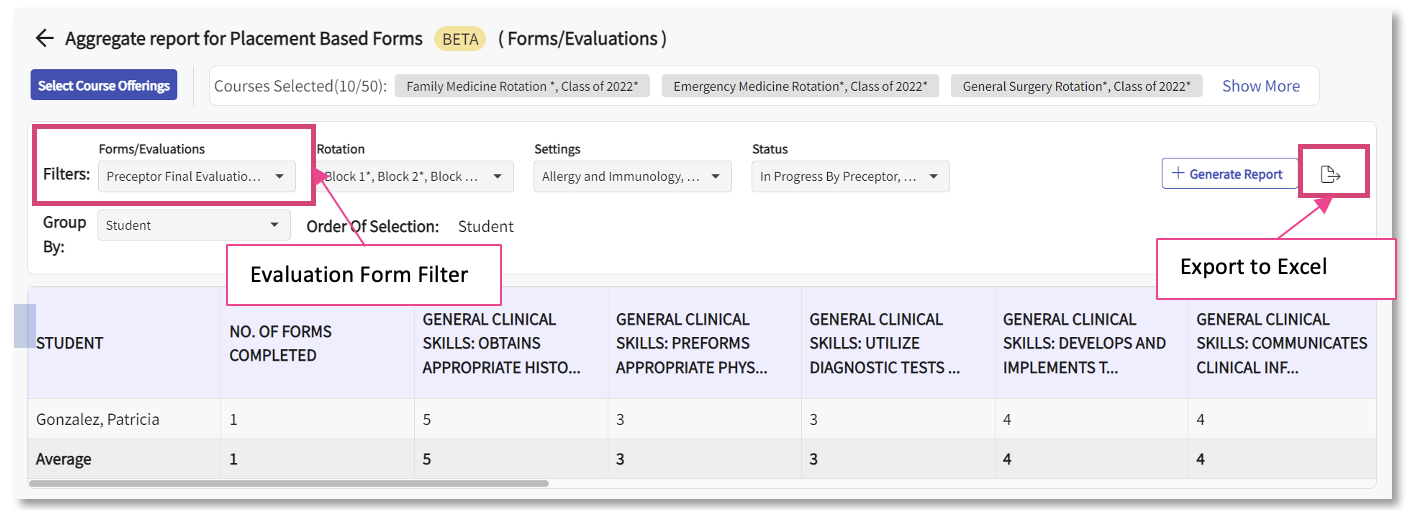The height and width of the screenshot is (510, 1408).
Task: Click the back arrow icon
Action: click(44, 39)
